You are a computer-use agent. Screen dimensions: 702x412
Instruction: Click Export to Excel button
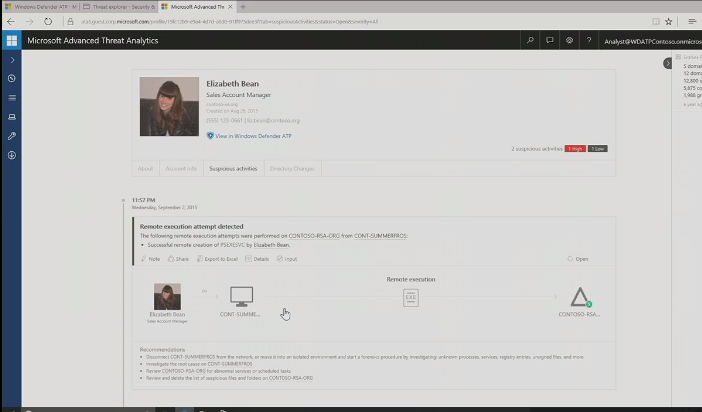pyautogui.click(x=221, y=258)
